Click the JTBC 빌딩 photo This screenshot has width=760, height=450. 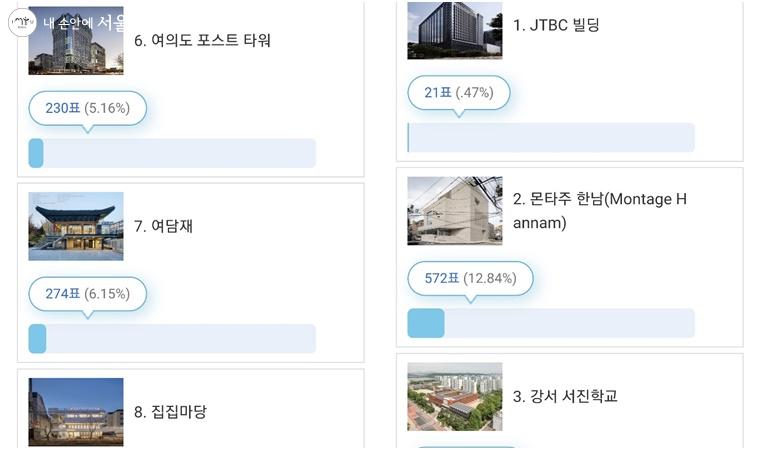coord(455,30)
